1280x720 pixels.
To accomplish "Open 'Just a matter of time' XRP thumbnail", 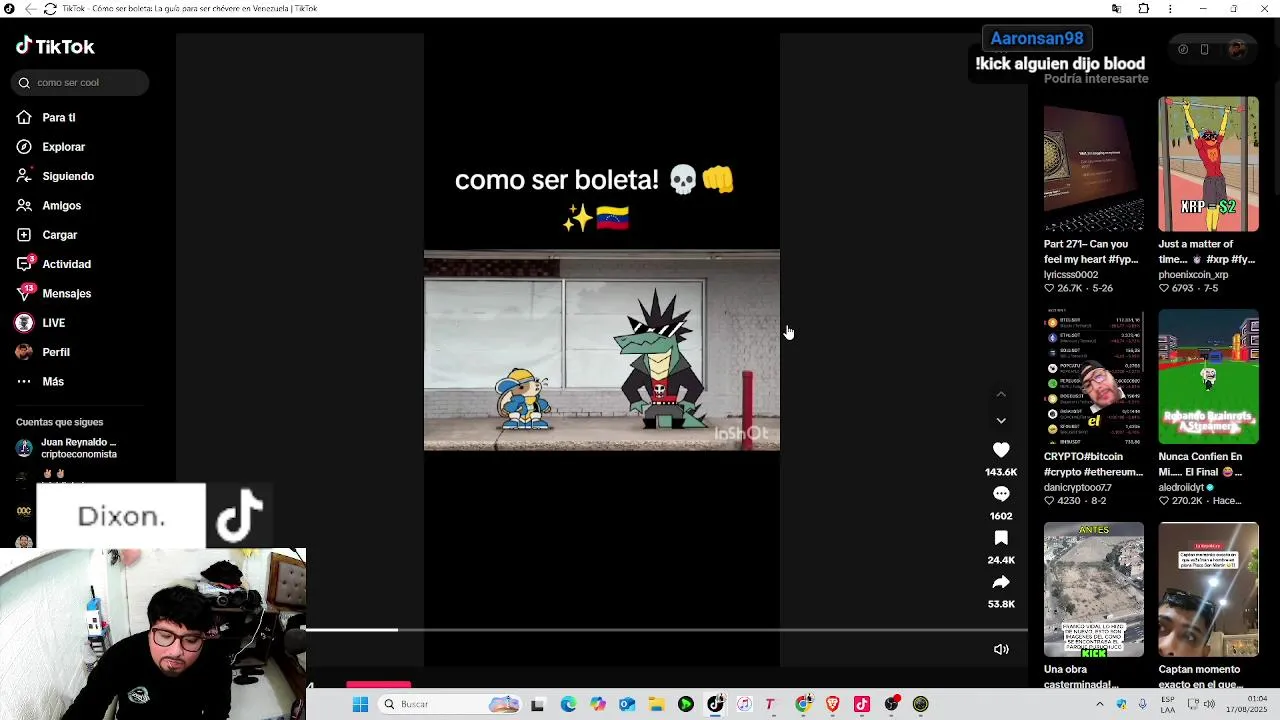I will (1208, 164).
